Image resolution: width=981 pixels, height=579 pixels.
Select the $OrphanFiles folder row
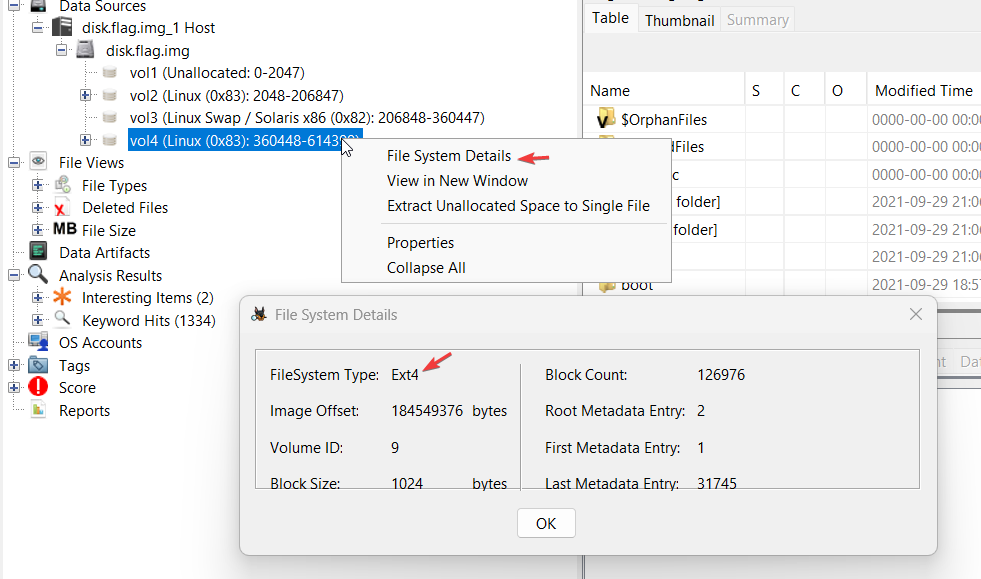point(664,120)
